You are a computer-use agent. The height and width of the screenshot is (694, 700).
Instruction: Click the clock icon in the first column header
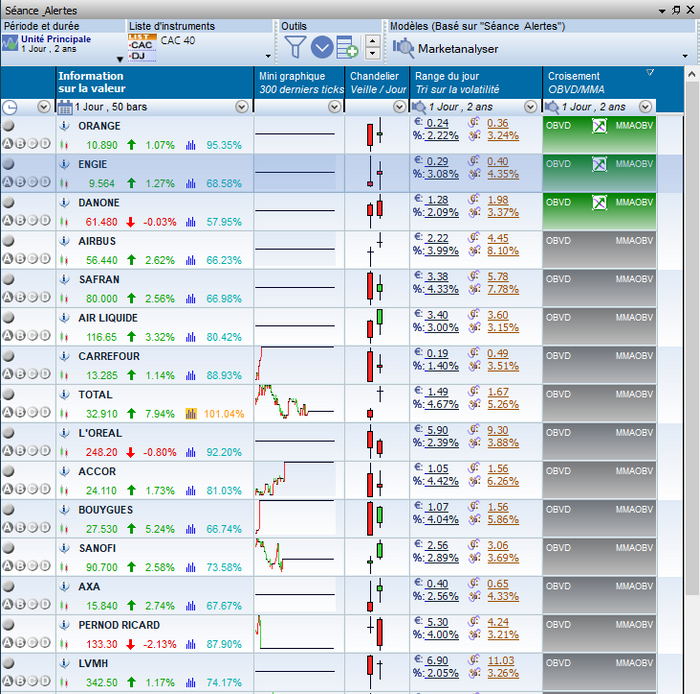[10, 107]
